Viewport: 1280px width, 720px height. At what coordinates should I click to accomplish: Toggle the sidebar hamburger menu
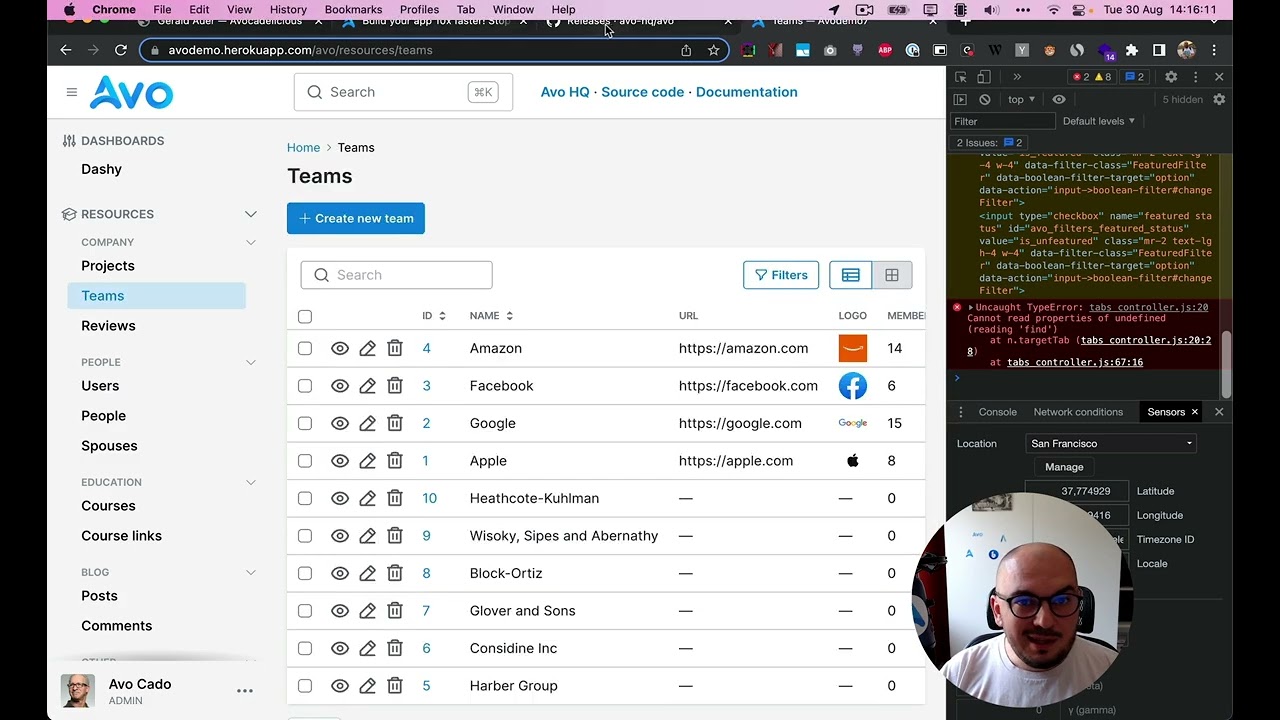tap(71, 92)
